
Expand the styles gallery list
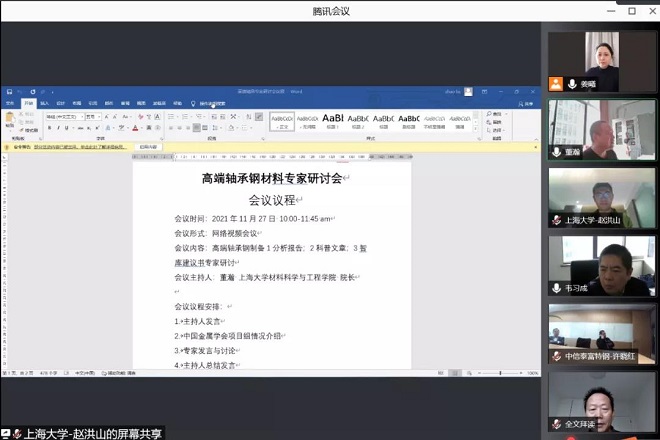coord(476,128)
